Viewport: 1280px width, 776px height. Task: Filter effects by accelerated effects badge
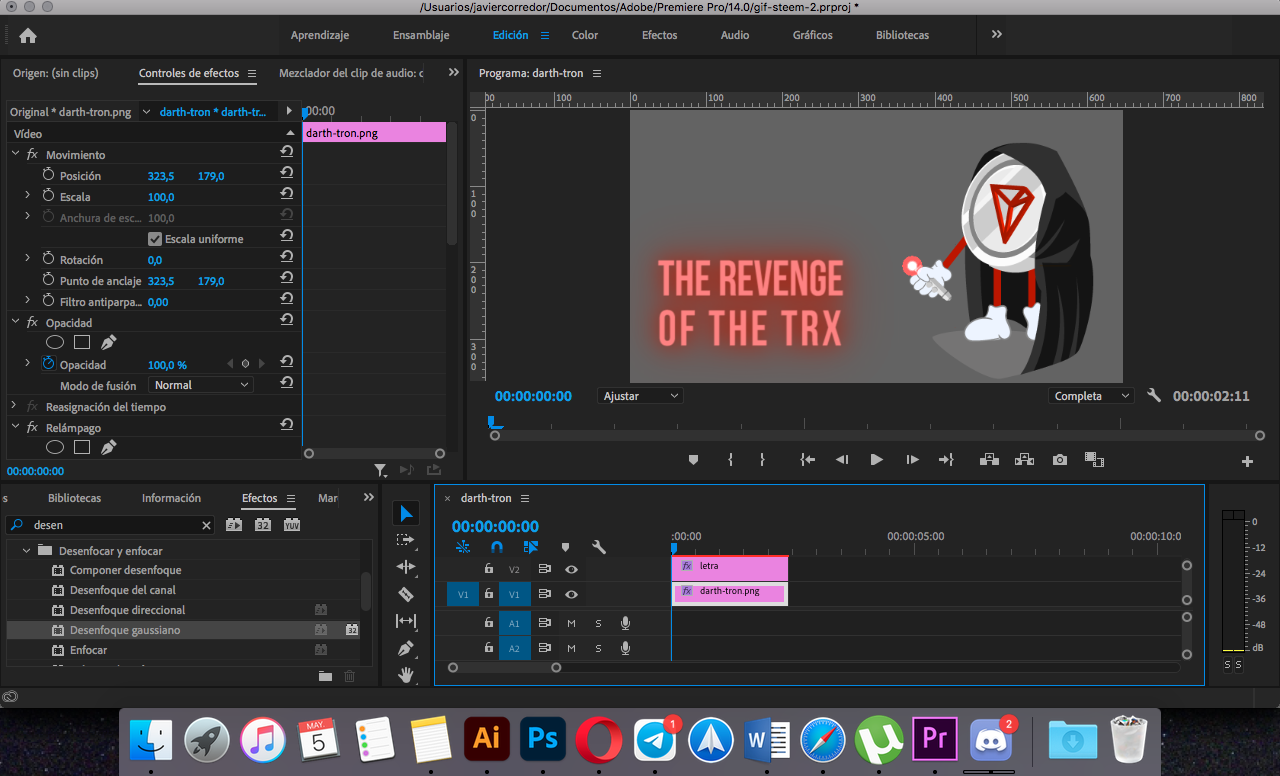[234, 524]
